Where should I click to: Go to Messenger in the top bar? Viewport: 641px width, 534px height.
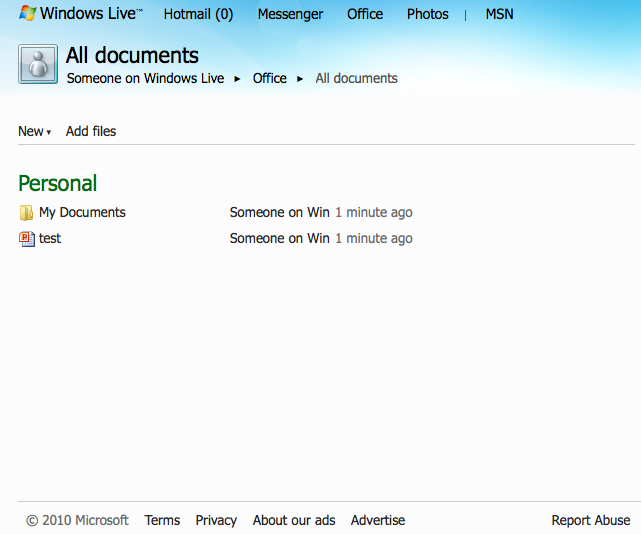tap(290, 14)
